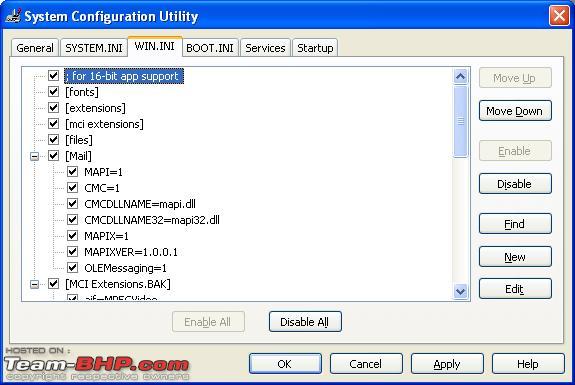The image size is (575, 385).
Task: Uncheck the [fonts] checkbox
Action: pos(54,91)
